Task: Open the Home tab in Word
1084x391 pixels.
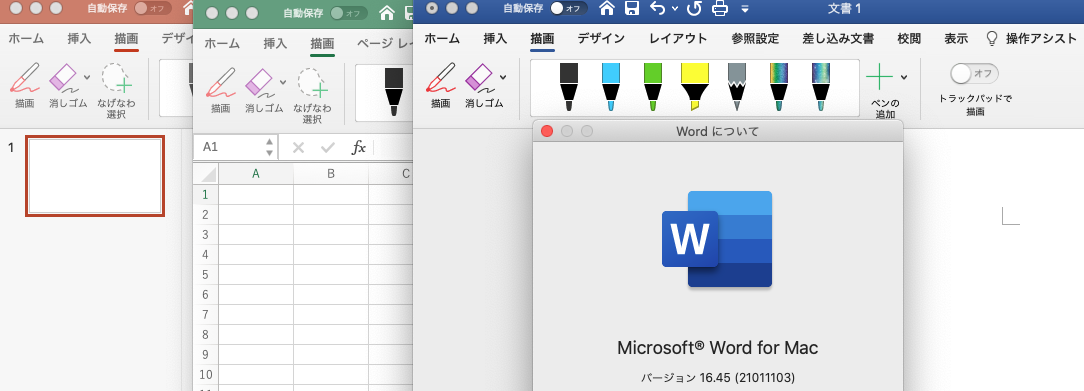Action: click(x=442, y=39)
